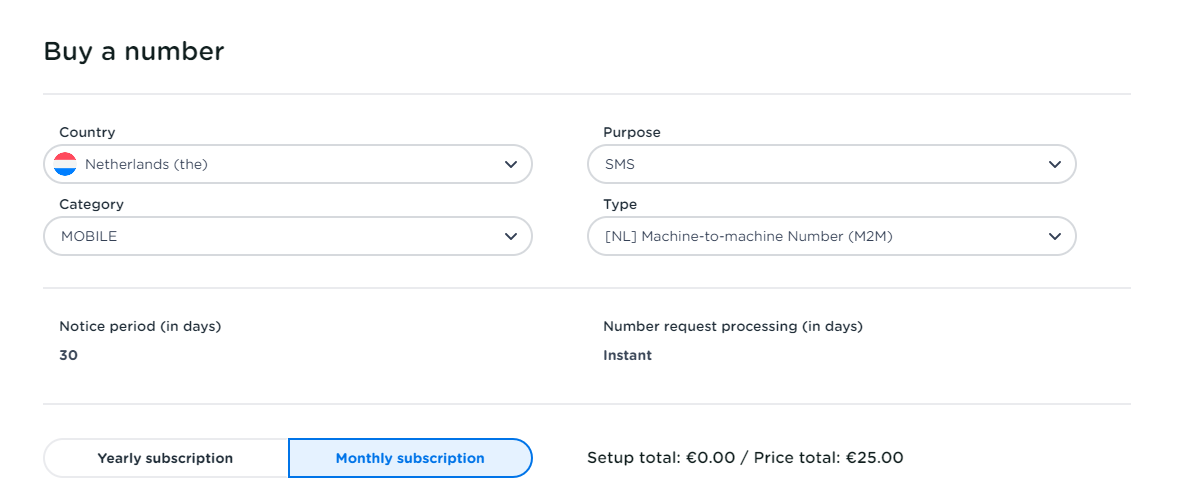This screenshot has height=499, width=1187.
Task: Click the notice period value 30
Action: (68, 355)
